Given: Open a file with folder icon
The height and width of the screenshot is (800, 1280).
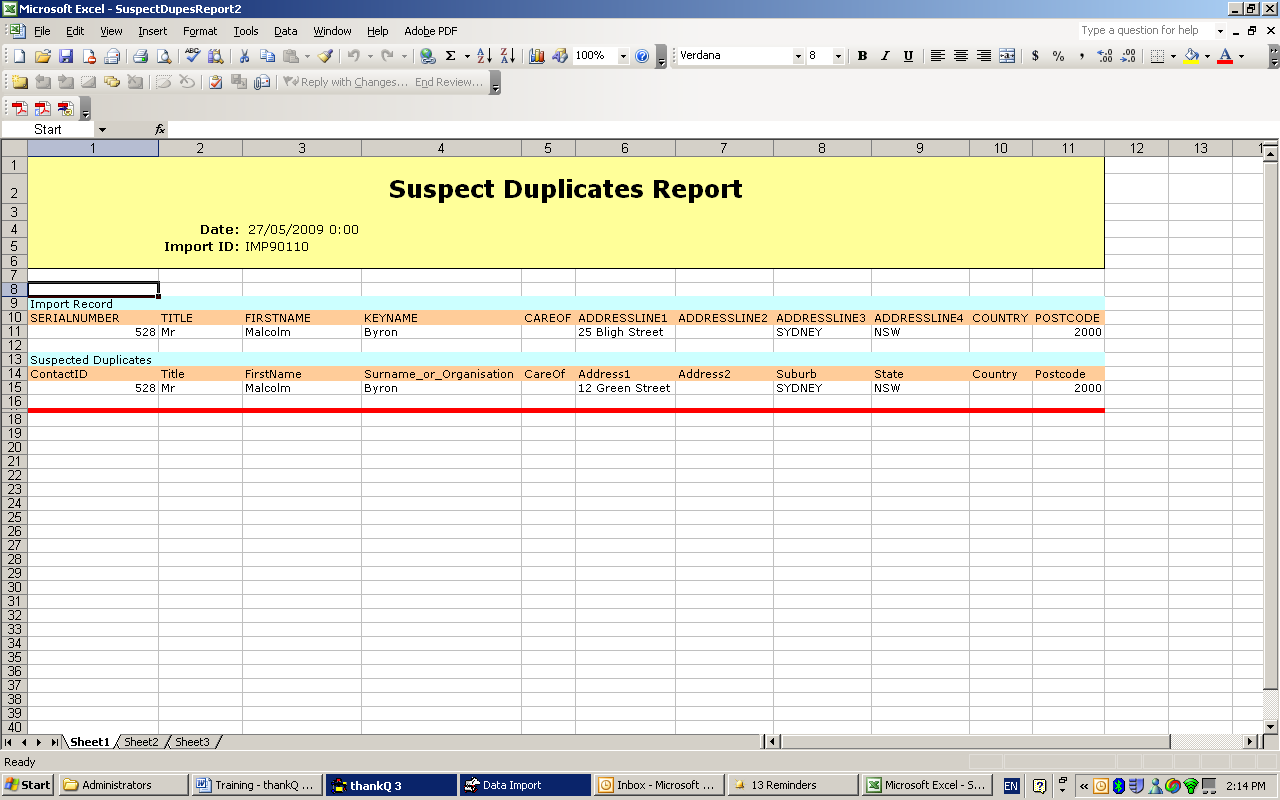Looking at the screenshot, I should click(43, 56).
